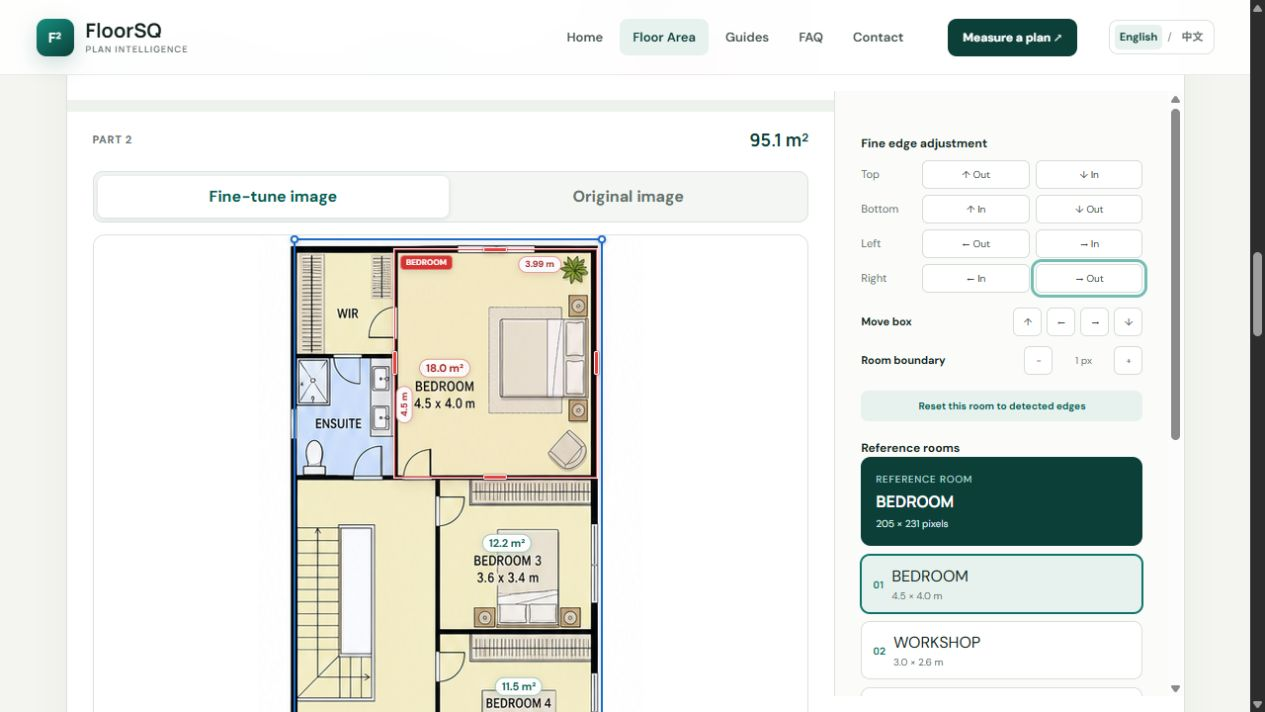The width and height of the screenshot is (1265, 712).
Task: Open the Guides nav item
Action: [x=747, y=37]
